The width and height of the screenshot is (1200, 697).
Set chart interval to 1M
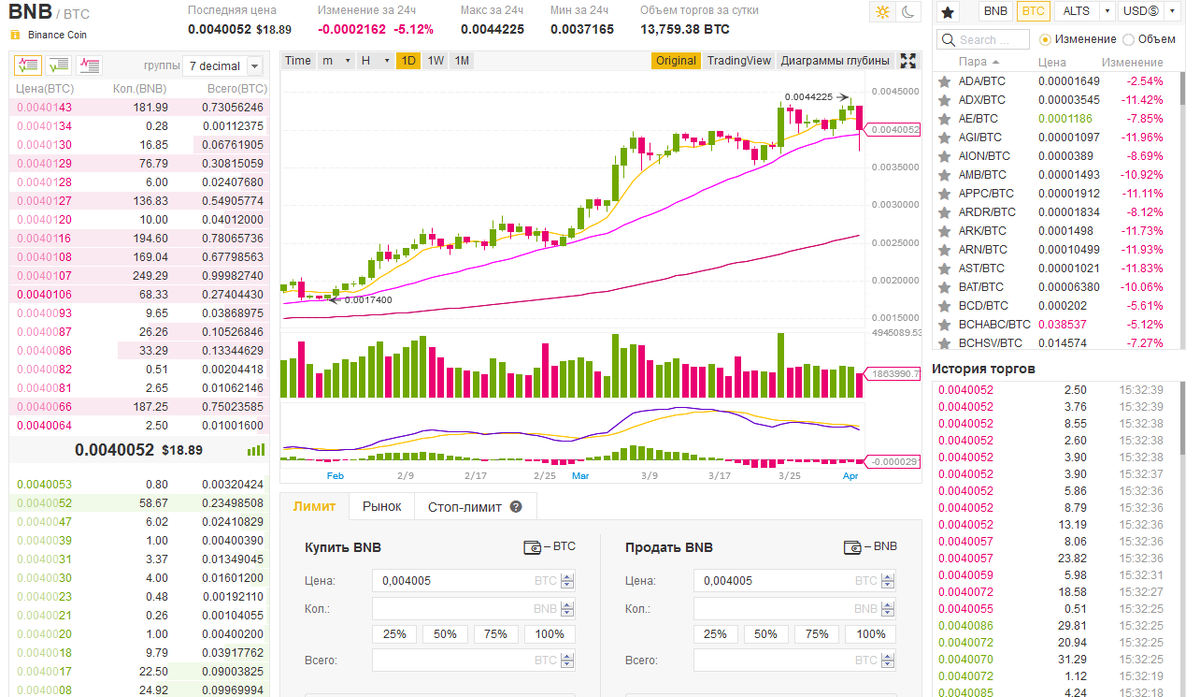[x=462, y=61]
